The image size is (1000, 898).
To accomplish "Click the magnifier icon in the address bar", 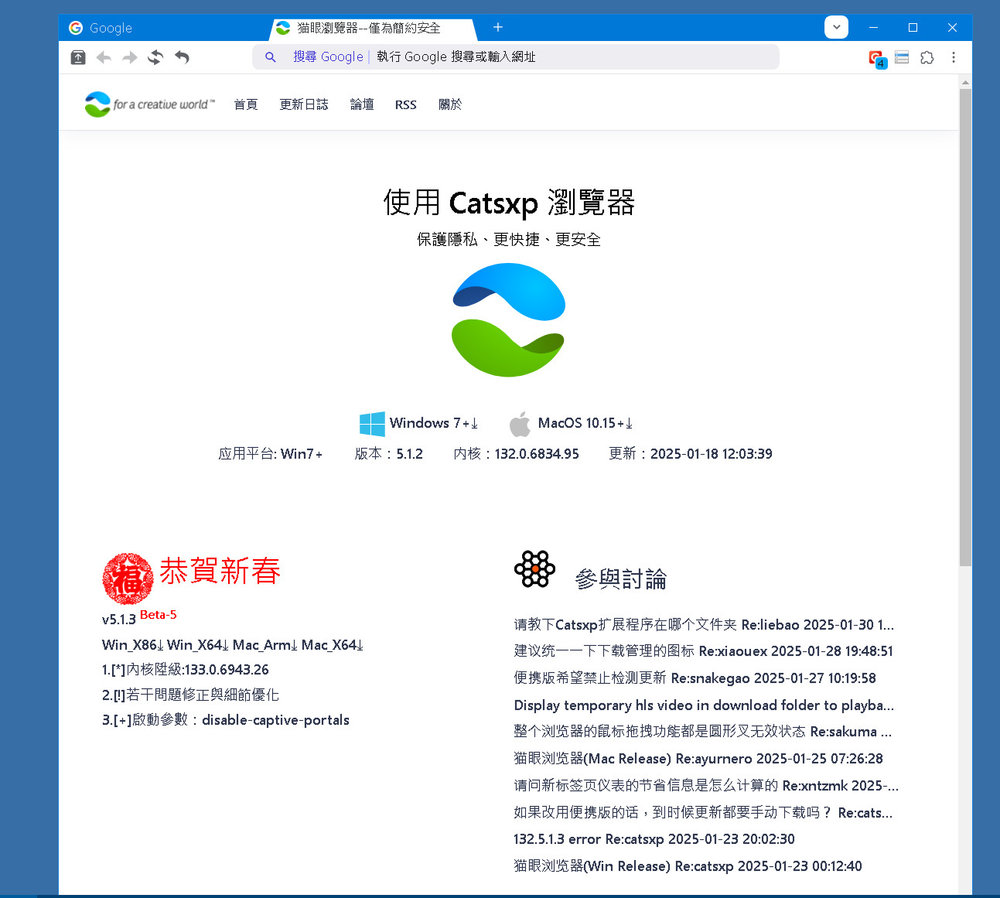I will (x=270, y=57).
